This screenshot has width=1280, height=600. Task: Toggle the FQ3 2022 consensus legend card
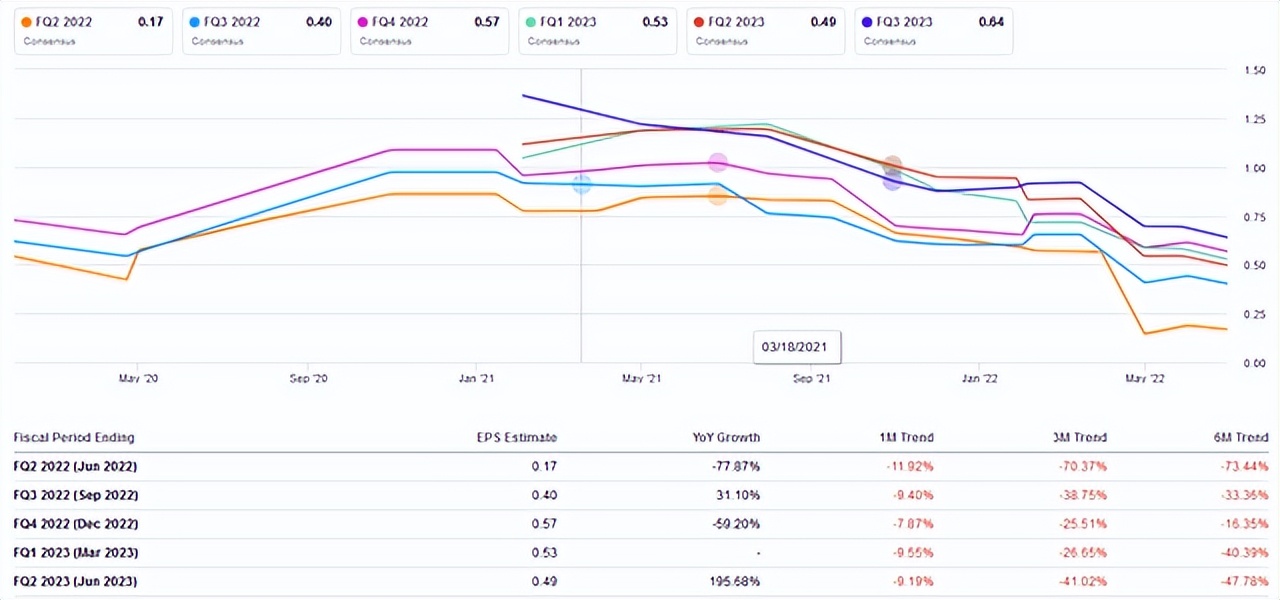pos(260,31)
